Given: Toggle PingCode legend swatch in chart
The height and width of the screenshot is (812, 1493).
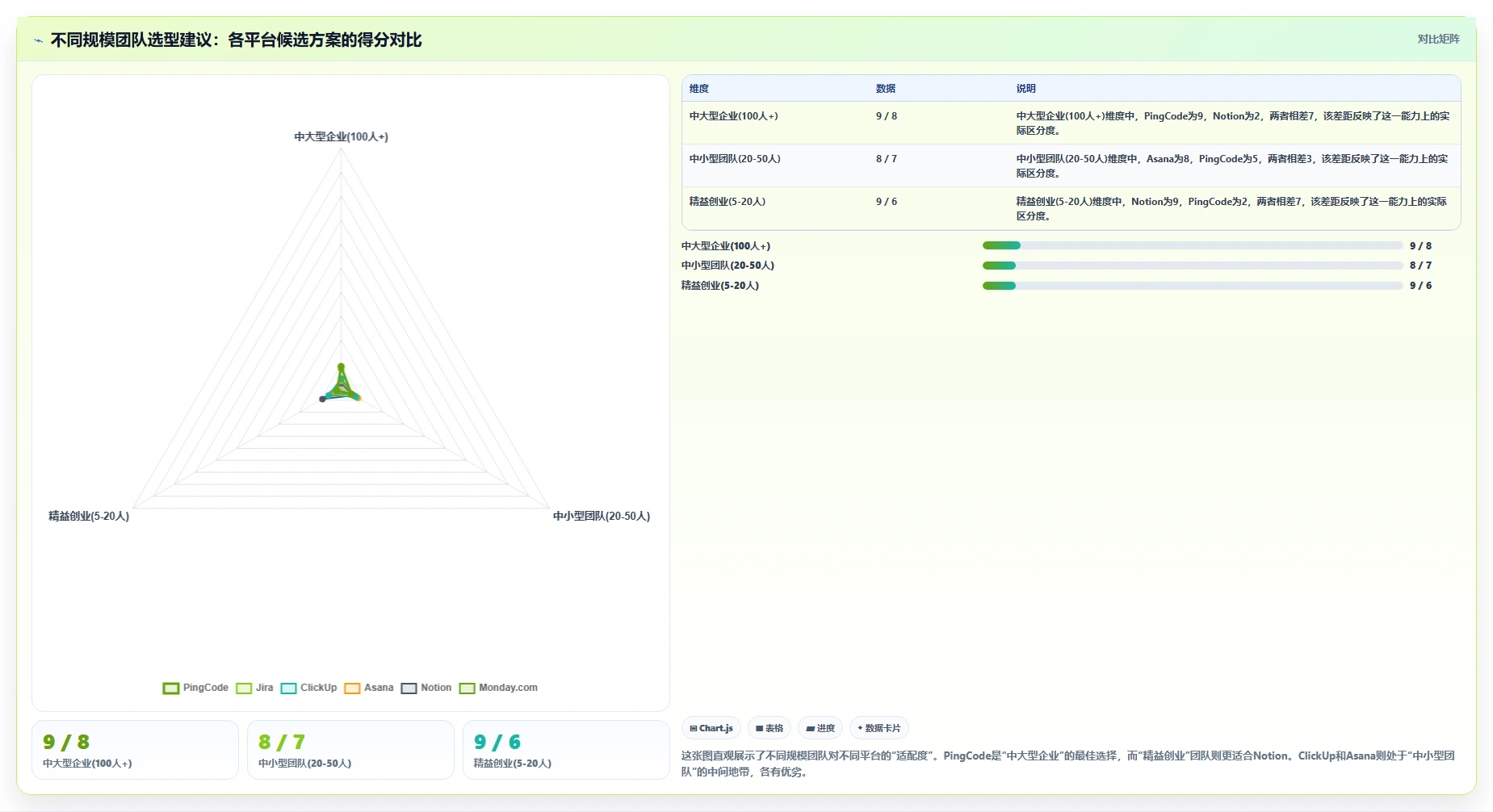Looking at the screenshot, I should 170,689.
